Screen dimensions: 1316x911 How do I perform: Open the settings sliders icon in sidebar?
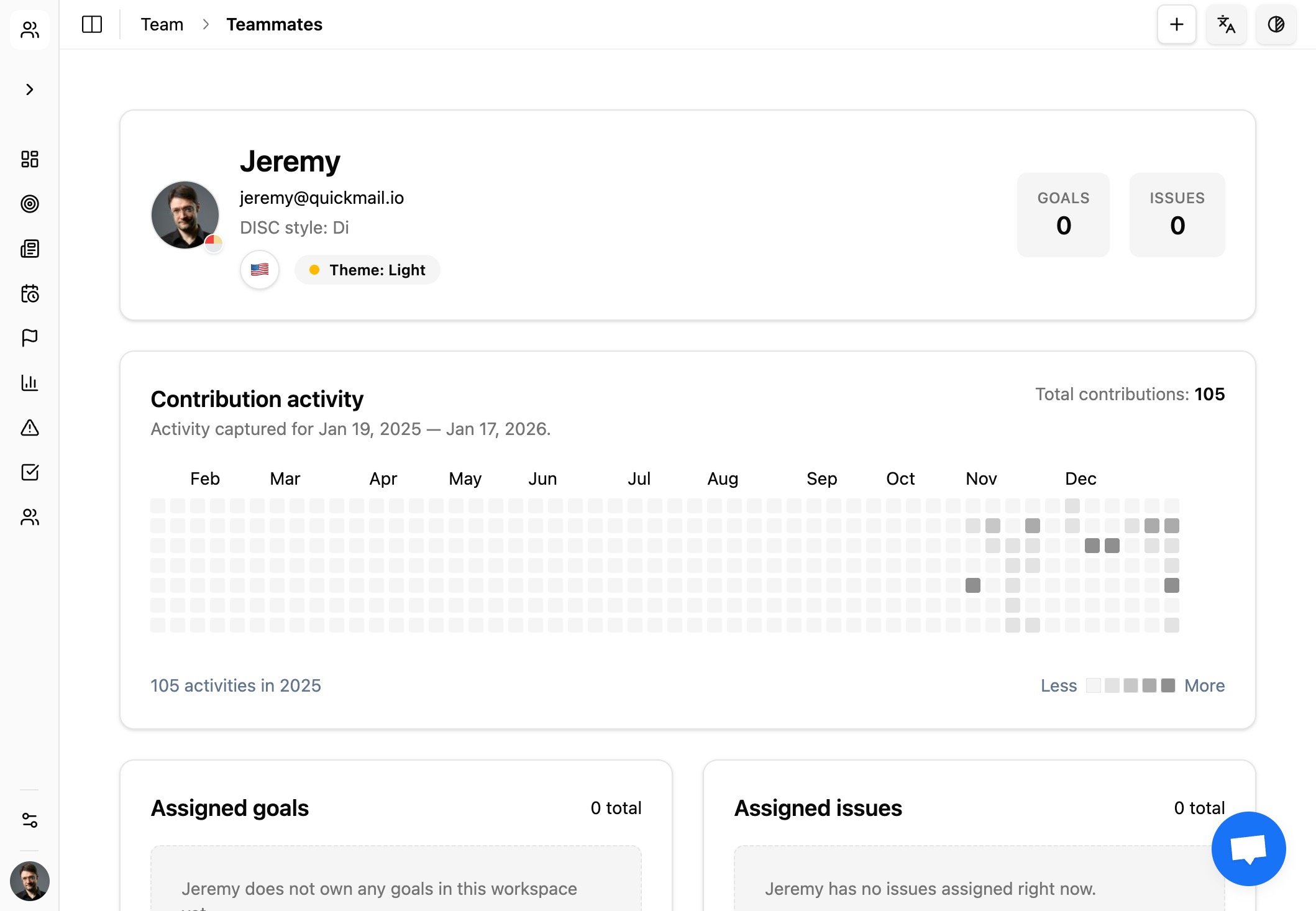(30, 820)
